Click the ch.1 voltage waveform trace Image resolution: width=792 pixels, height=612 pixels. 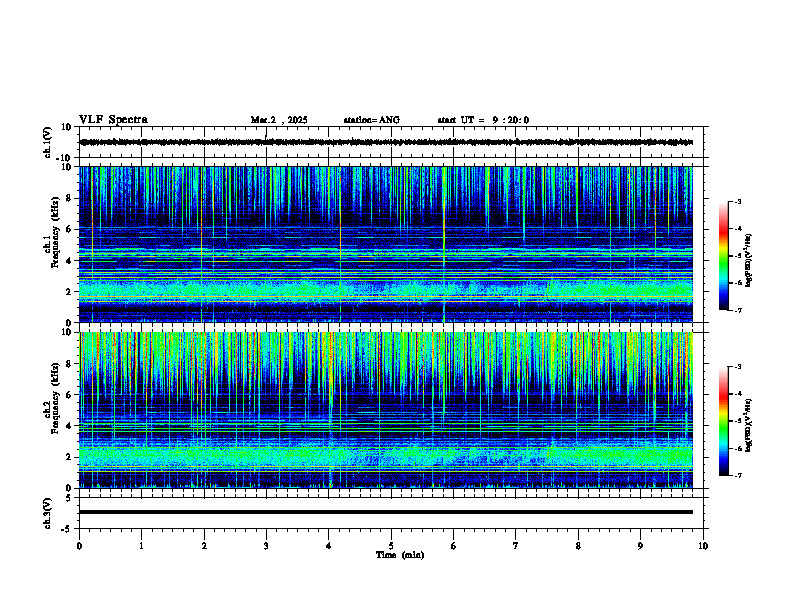pyautogui.click(x=386, y=142)
